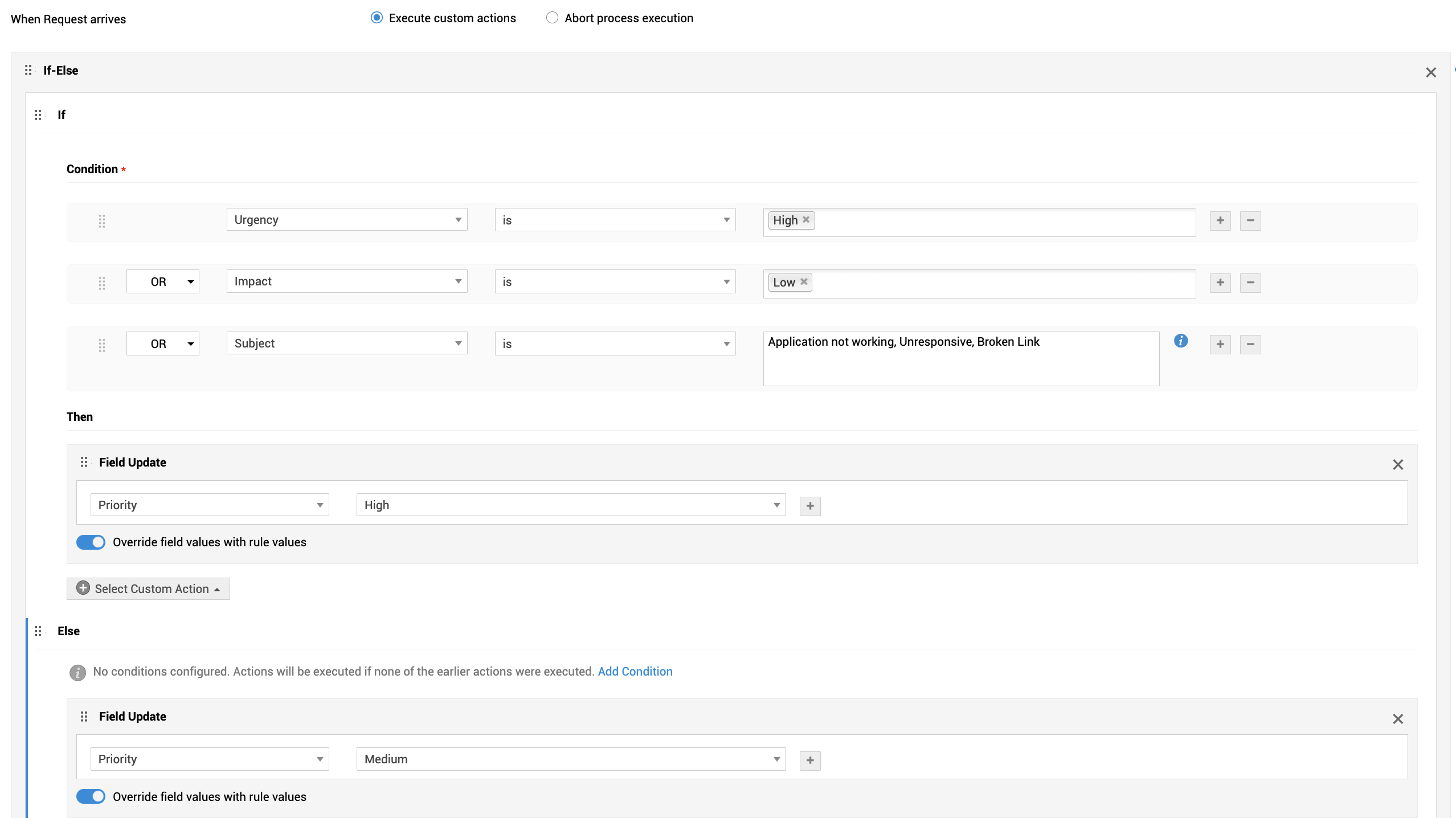Expand the Medium priority value dropdown
This screenshot has width=1456, height=818.
tap(571, 759)
